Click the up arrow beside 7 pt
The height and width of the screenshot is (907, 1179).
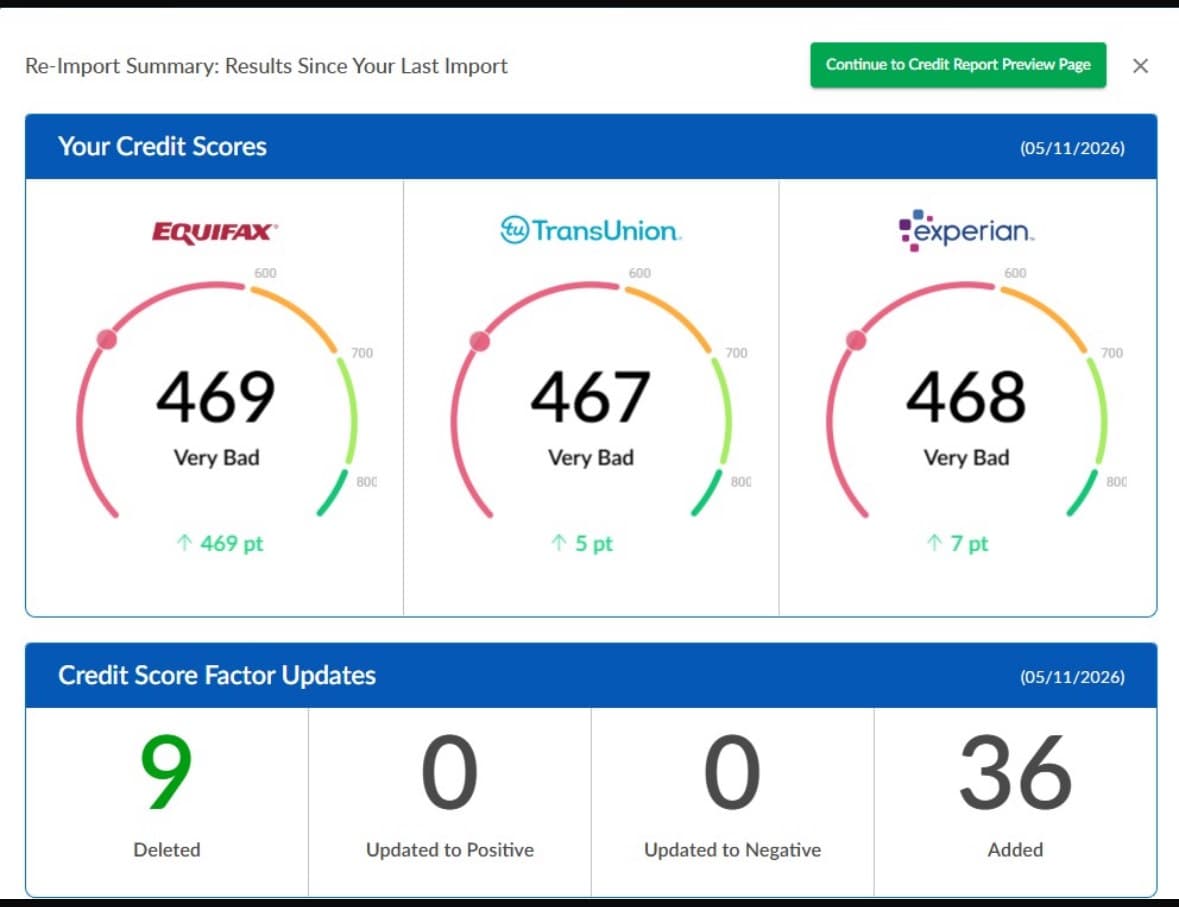click(x=934, y=542)
